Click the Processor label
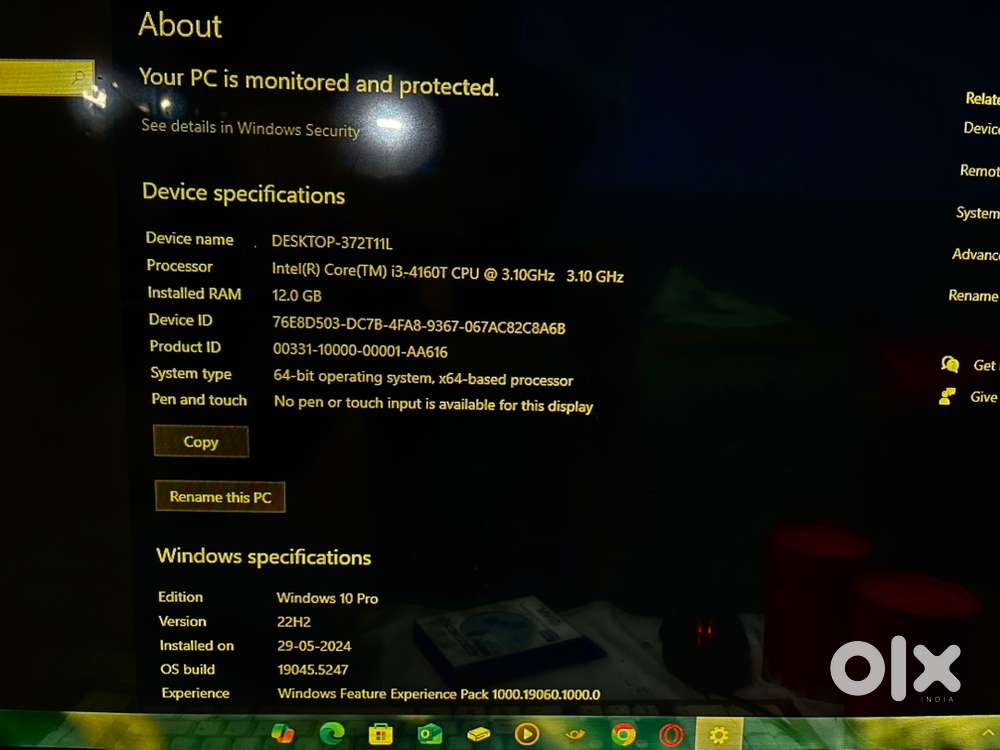This screenshot has width=1000, height=750. pos(179,266)
